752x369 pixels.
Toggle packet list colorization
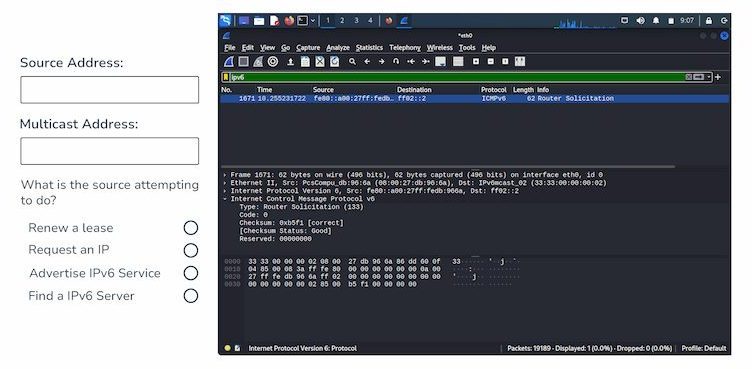(458, 61)
